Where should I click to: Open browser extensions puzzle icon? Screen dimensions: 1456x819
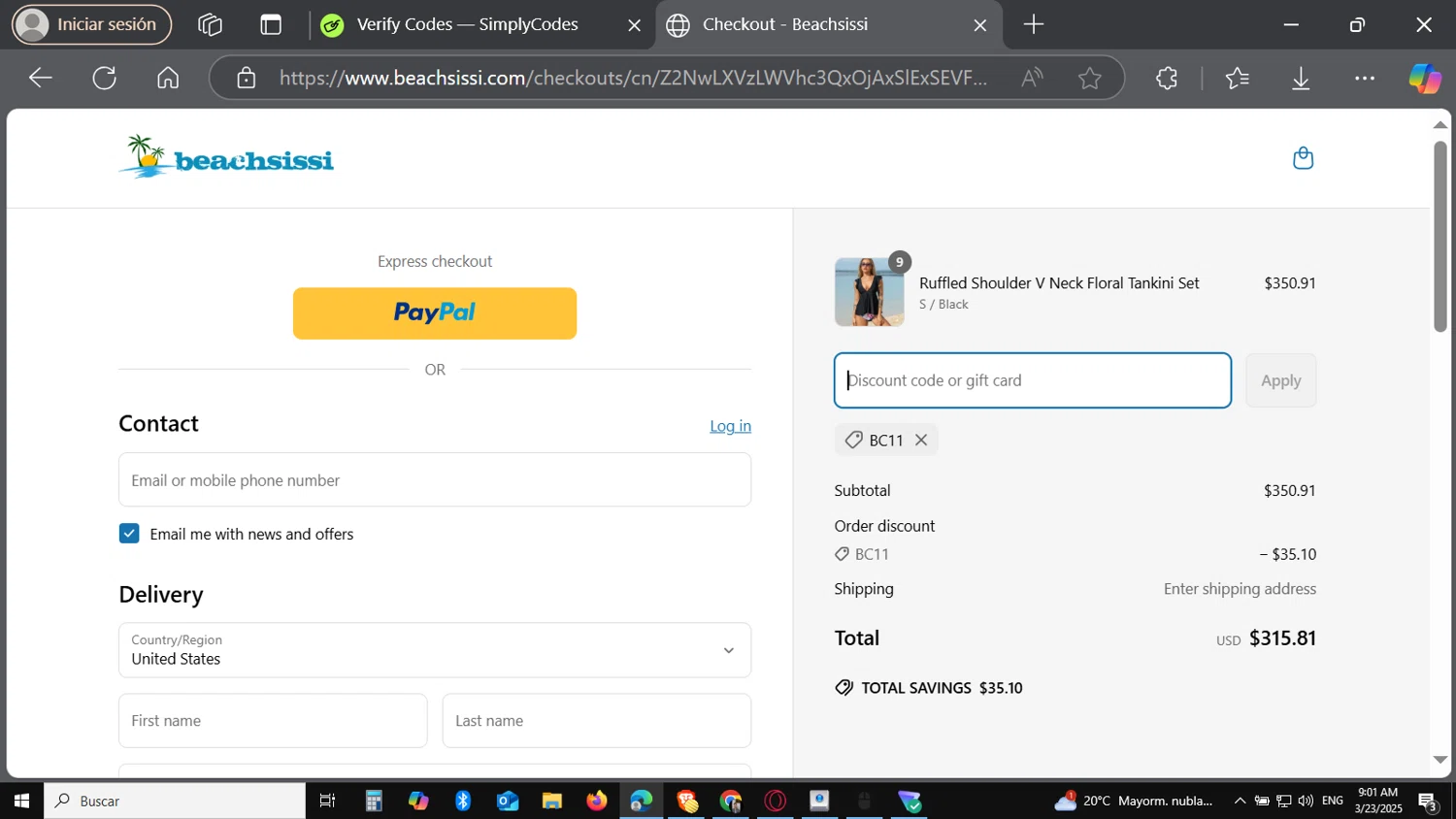[1167, 78]
